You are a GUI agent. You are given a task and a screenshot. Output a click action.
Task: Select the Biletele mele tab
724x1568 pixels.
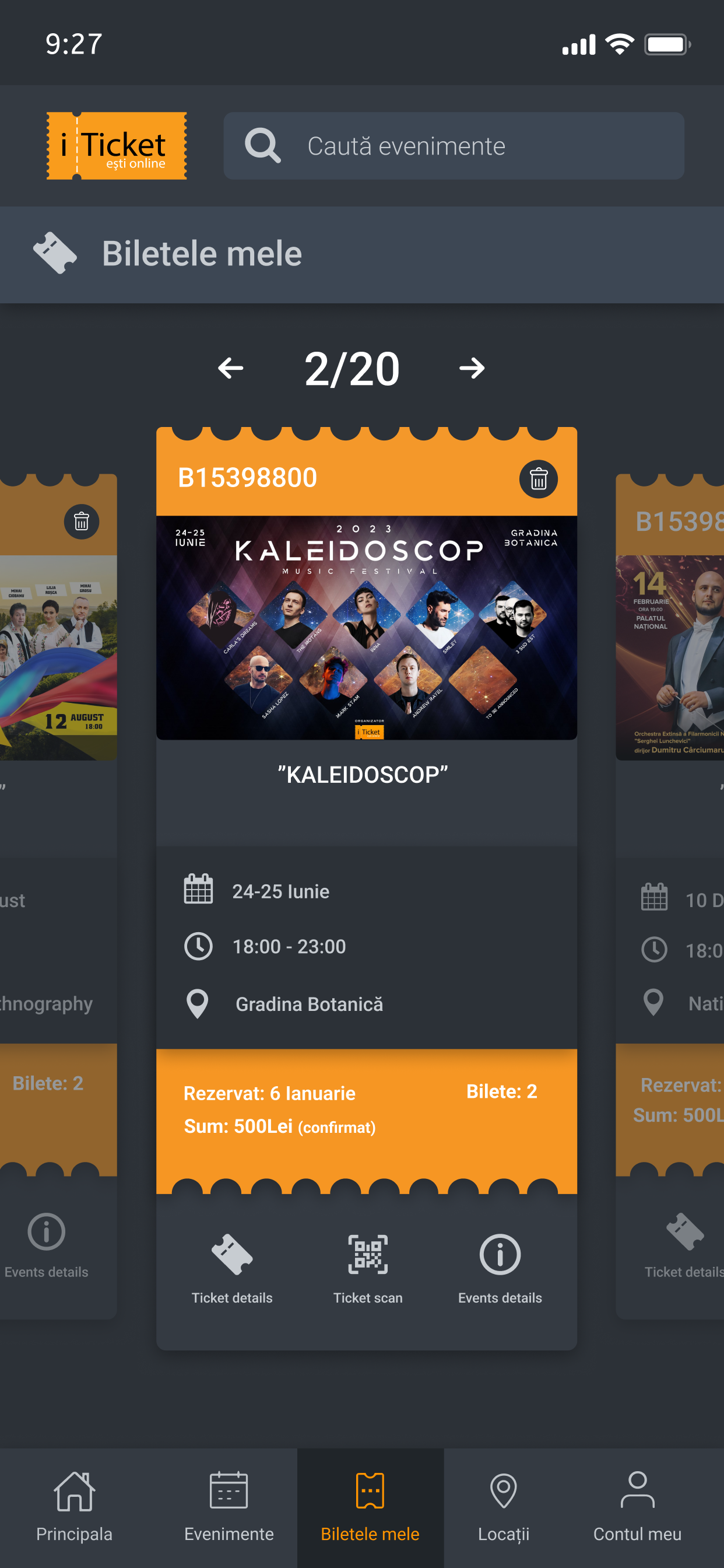pyautogui.click(x=370, y=1508)
